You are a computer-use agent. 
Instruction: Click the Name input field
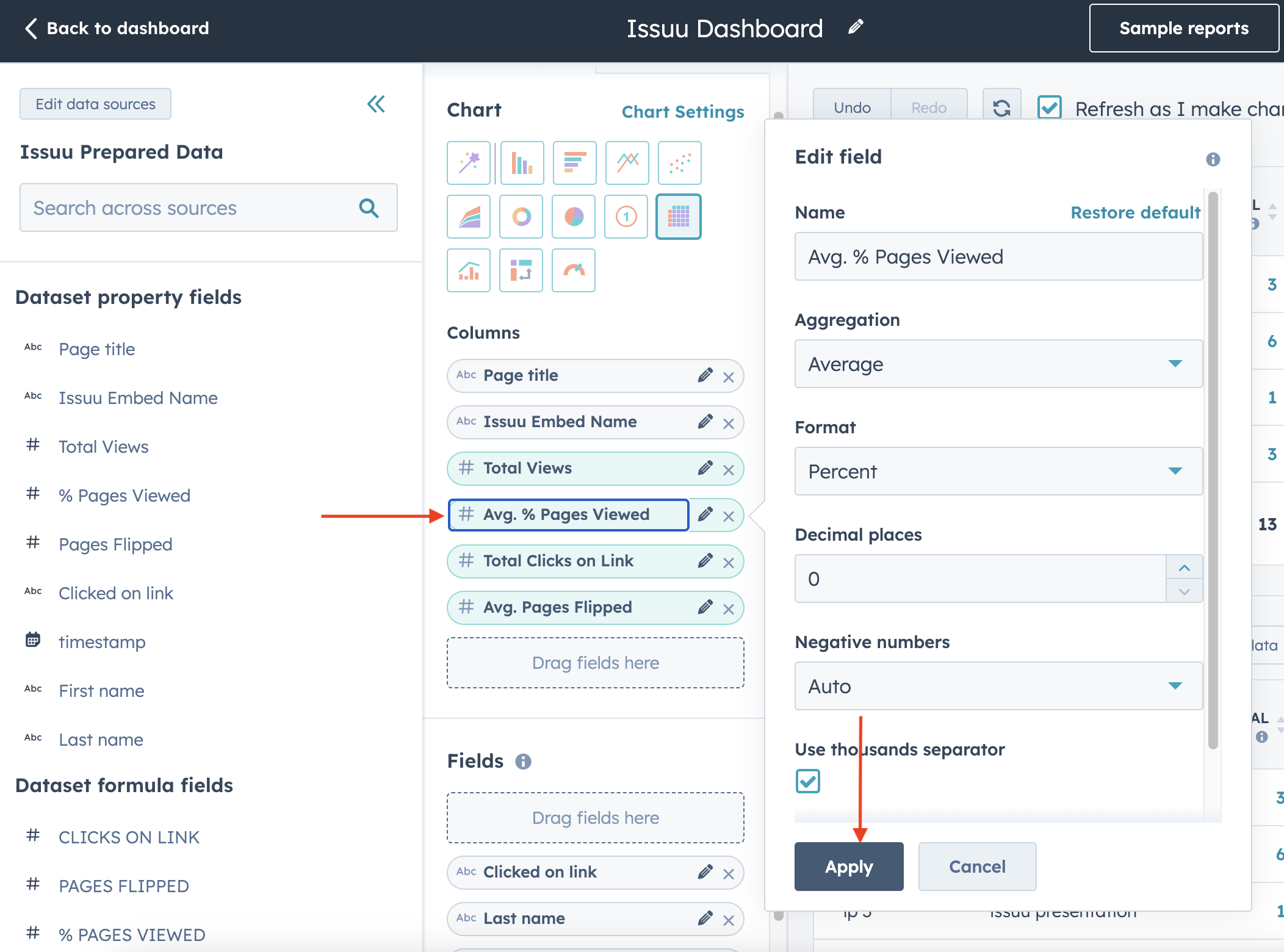998,257
